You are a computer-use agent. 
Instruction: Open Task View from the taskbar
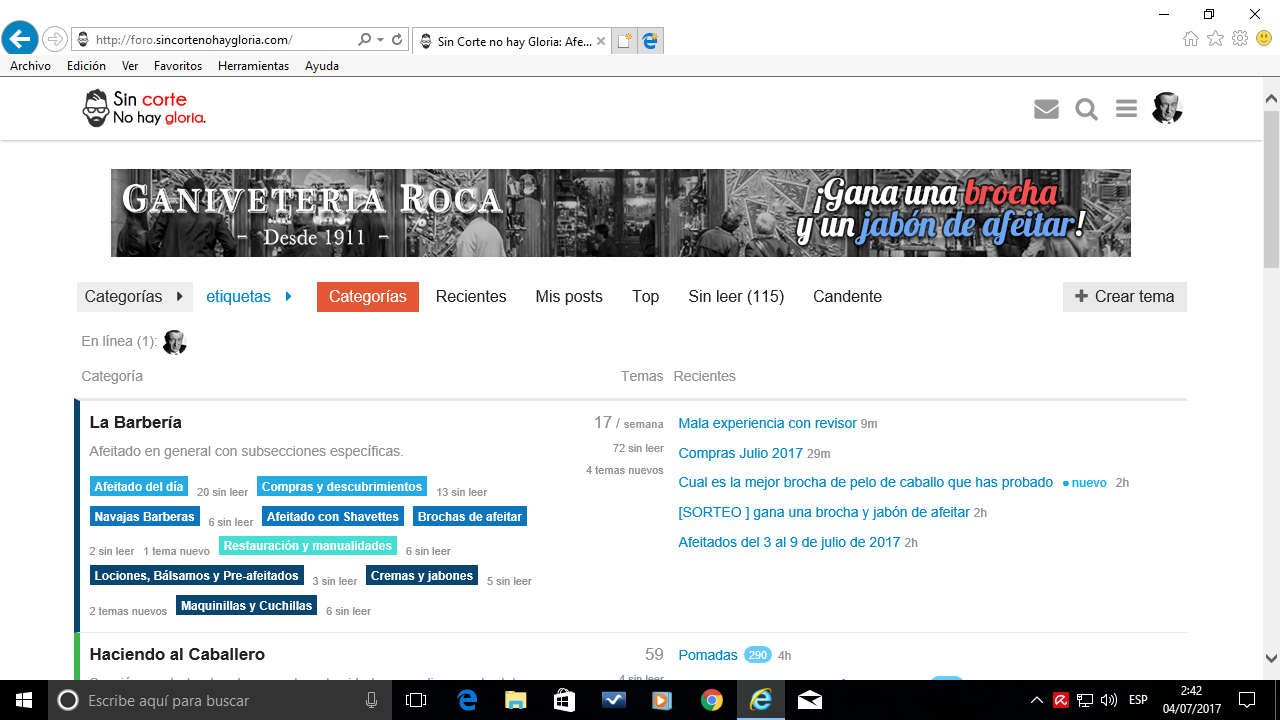pos(416,700)
